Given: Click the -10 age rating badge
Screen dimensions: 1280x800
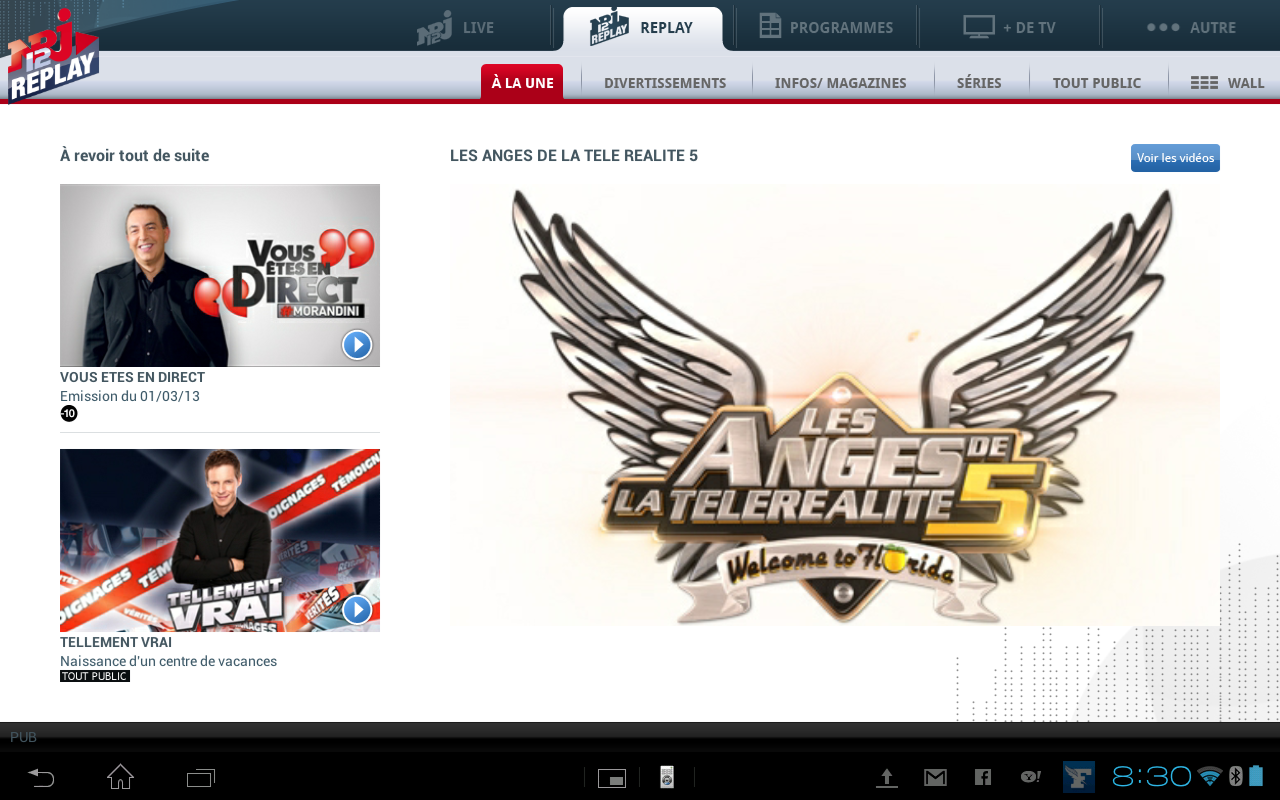Looking at the screenshot, I should pyautogui.click(x=69, y=413).
